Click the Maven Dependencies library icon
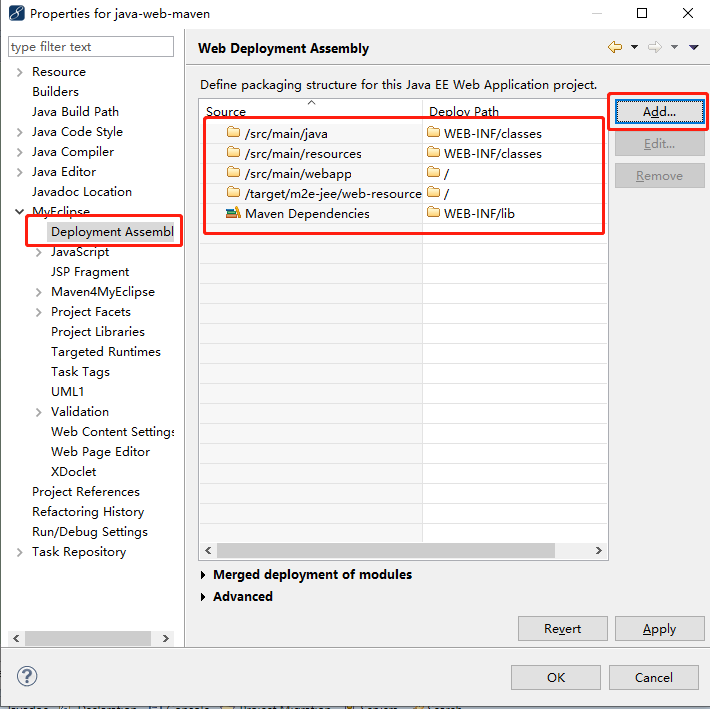Screen dimensions: 710x709 point(233,213)
